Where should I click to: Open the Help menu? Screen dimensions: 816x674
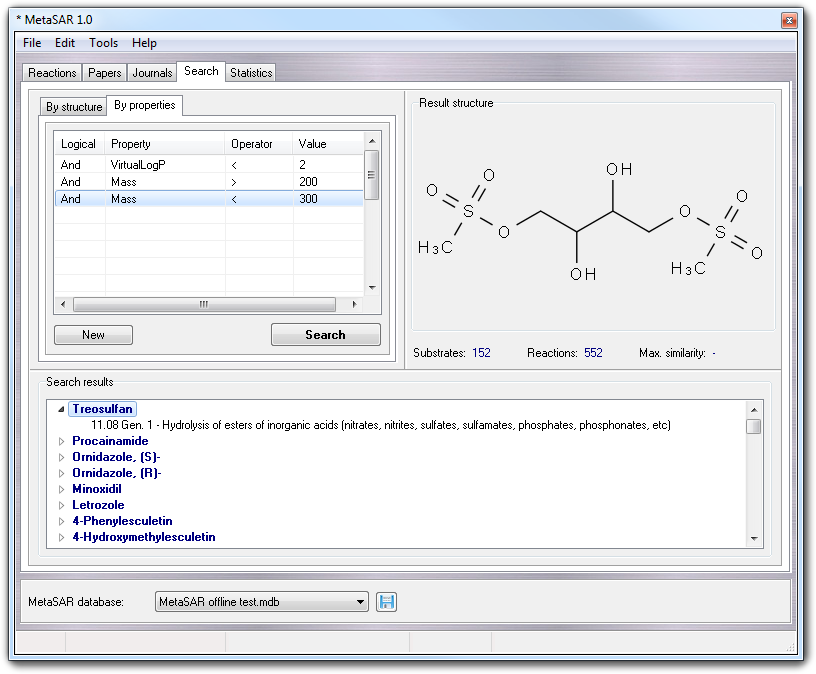(144, 43)
